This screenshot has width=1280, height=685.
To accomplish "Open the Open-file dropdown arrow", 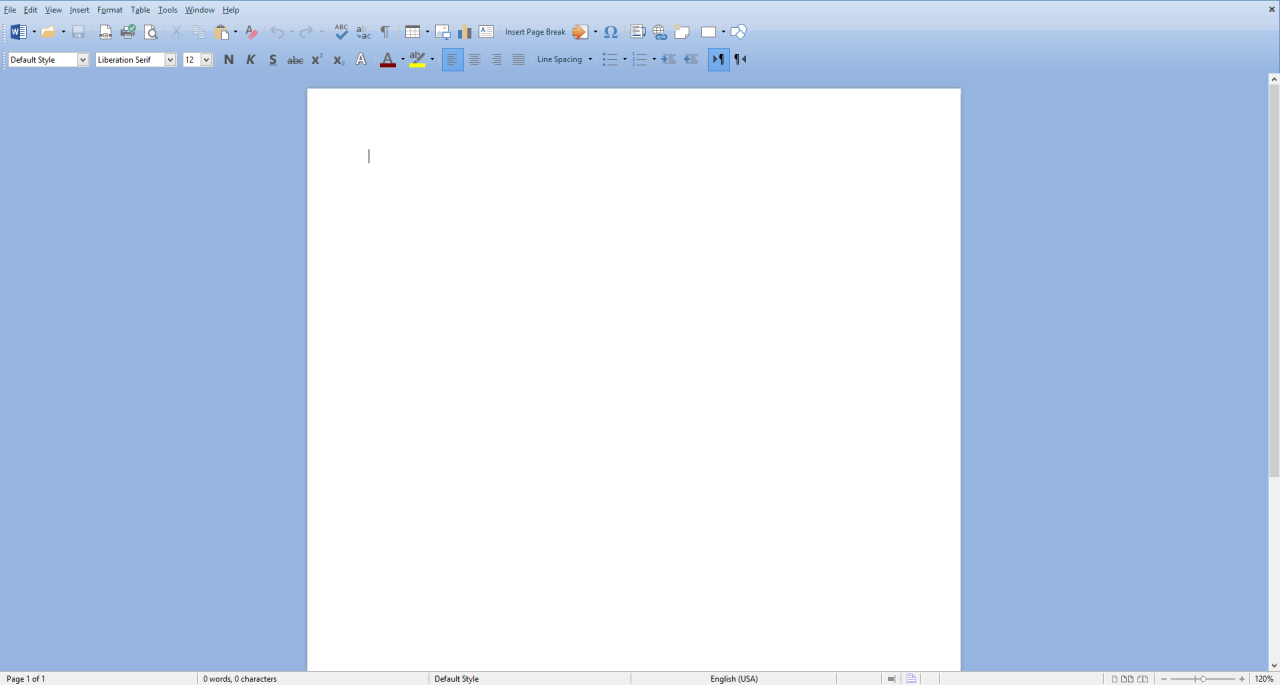I will click(64, 32).
